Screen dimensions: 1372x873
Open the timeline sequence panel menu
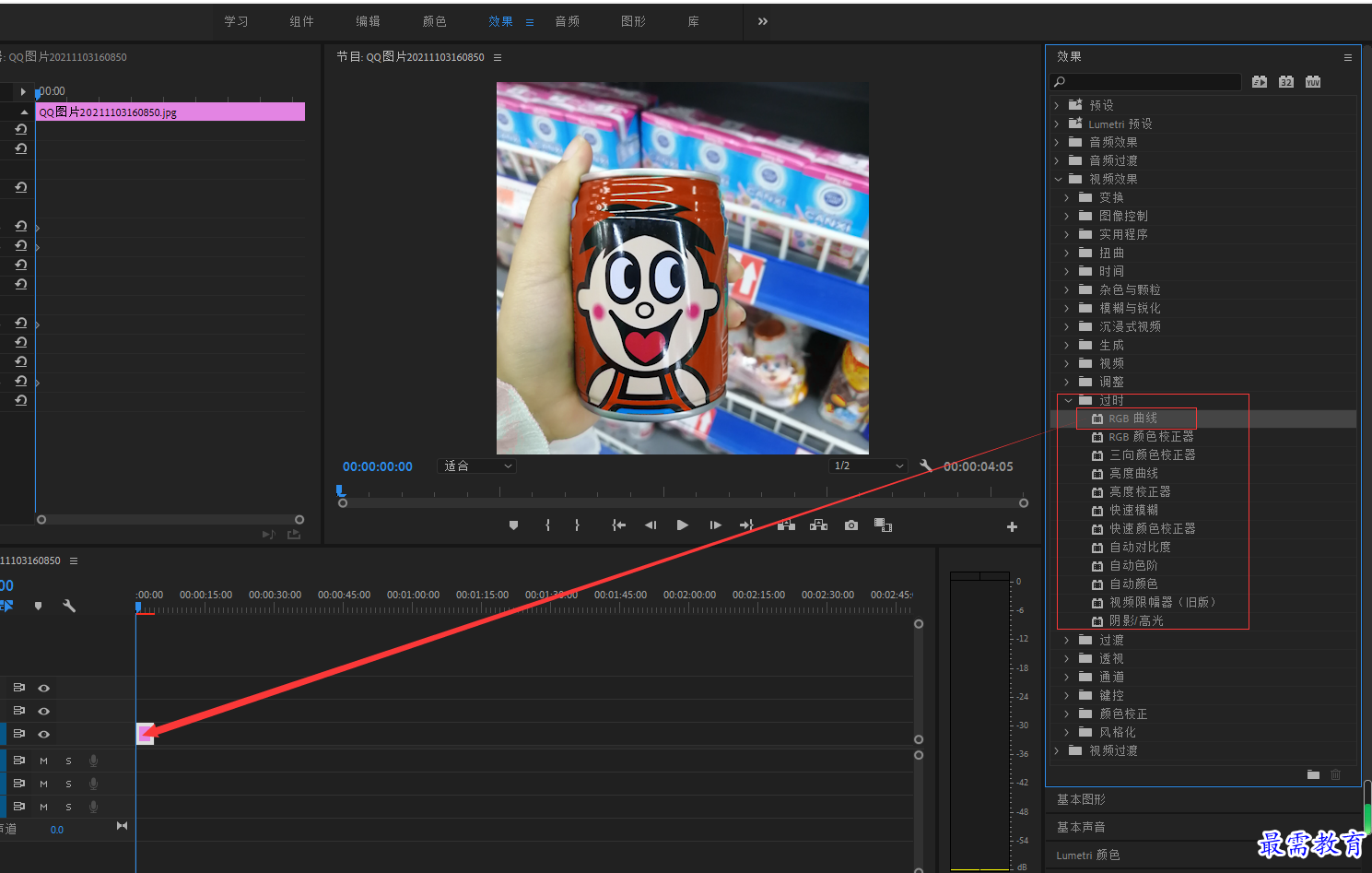click(74, 560)
